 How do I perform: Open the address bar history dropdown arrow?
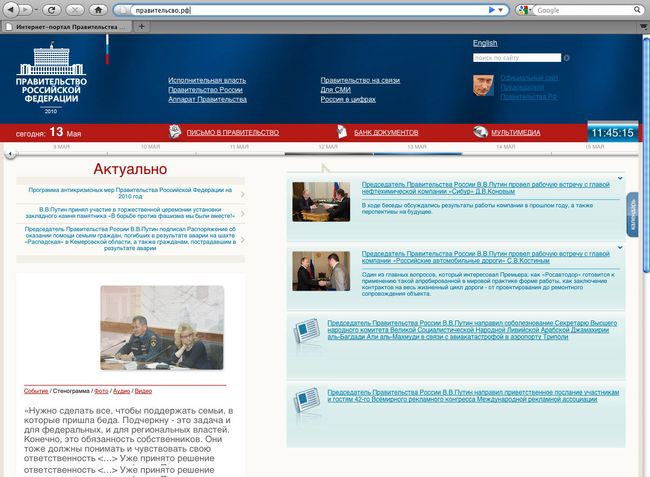click(501, 10)
